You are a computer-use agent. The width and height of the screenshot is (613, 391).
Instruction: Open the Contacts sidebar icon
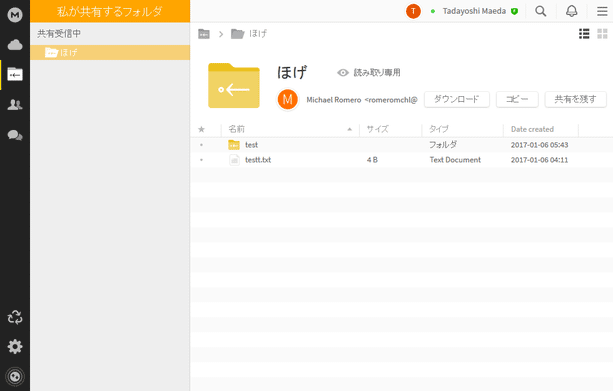pos(15,104)
